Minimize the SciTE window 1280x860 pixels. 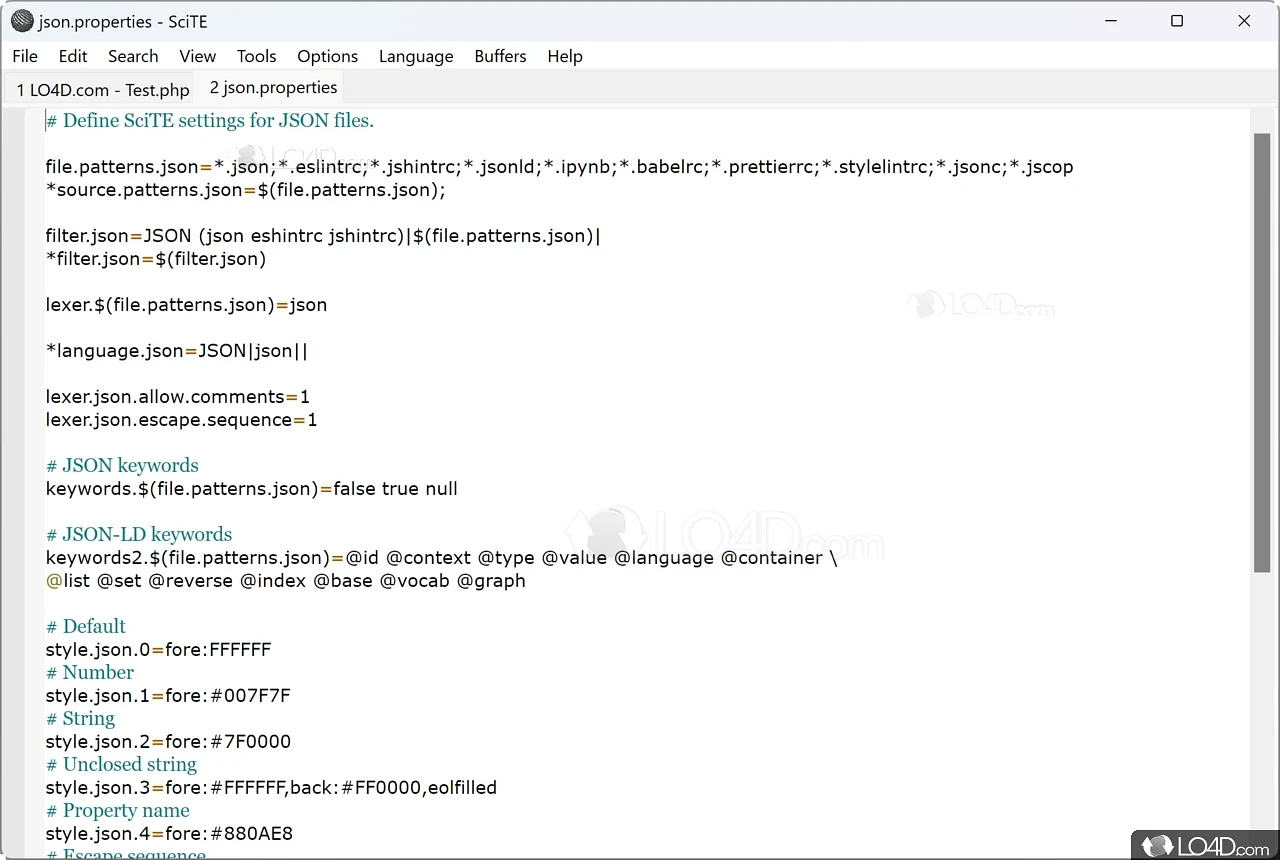1110,21
